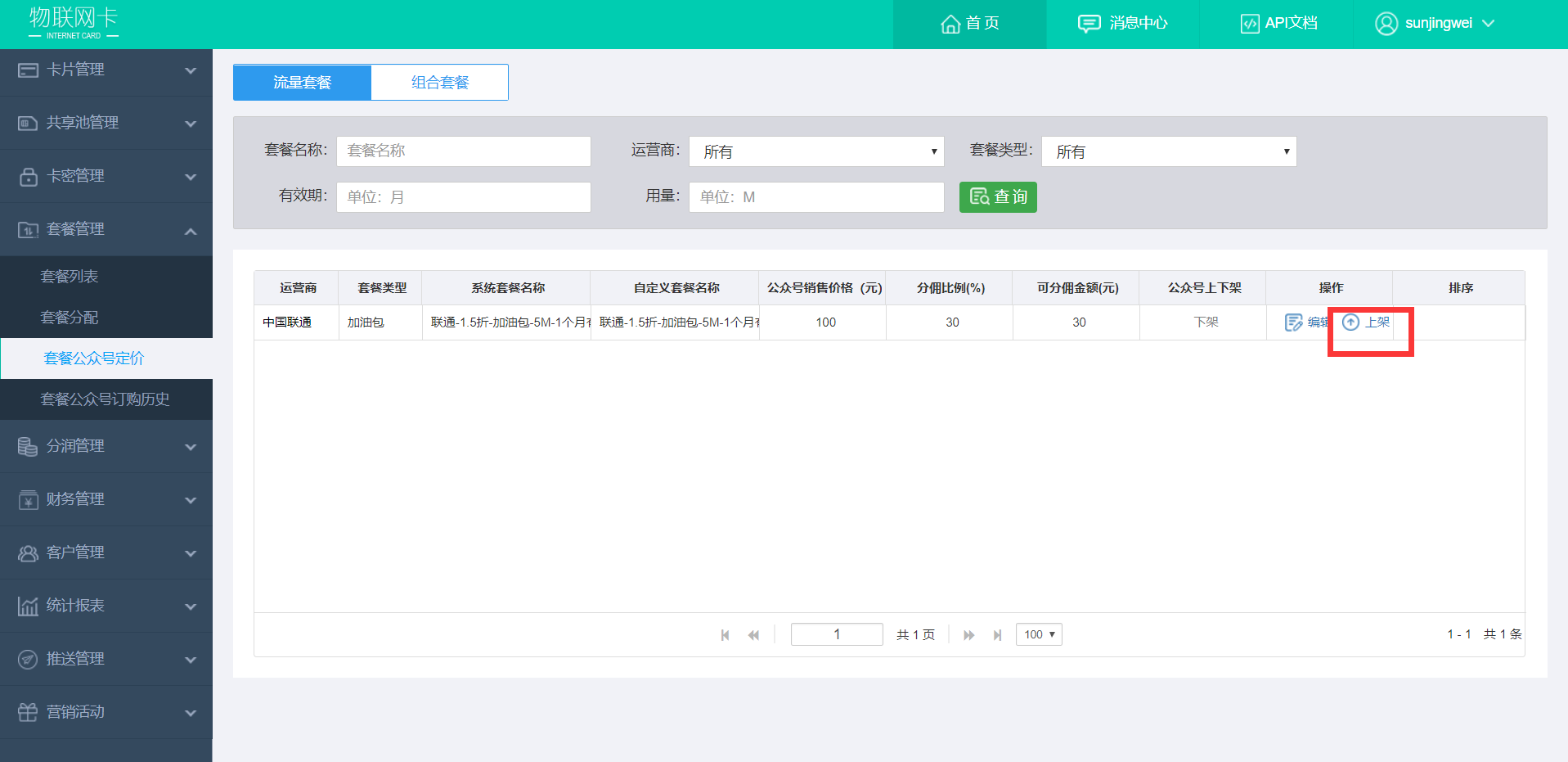Click the card management sidebar icon
The height and width of the screenshot is (762, 1568).
[28, 70]
